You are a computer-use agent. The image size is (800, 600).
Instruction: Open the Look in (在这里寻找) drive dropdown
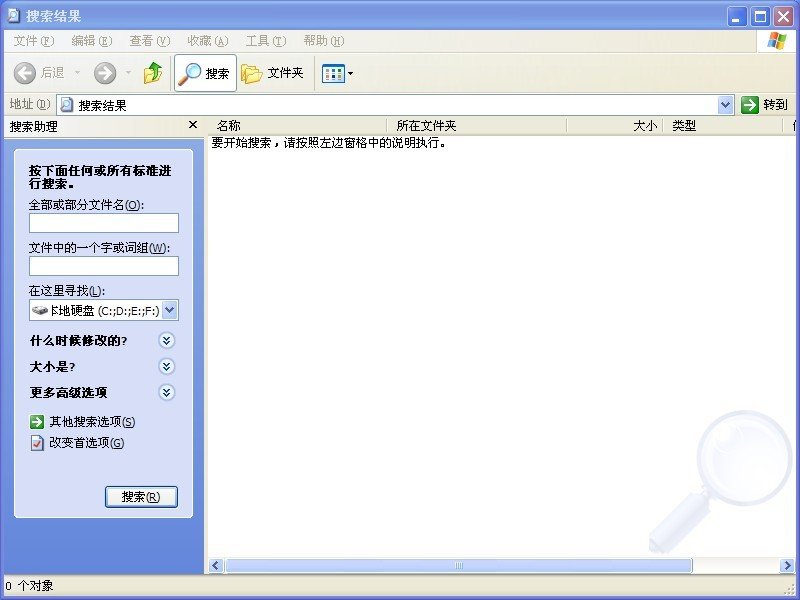click(x=170, y=310)
